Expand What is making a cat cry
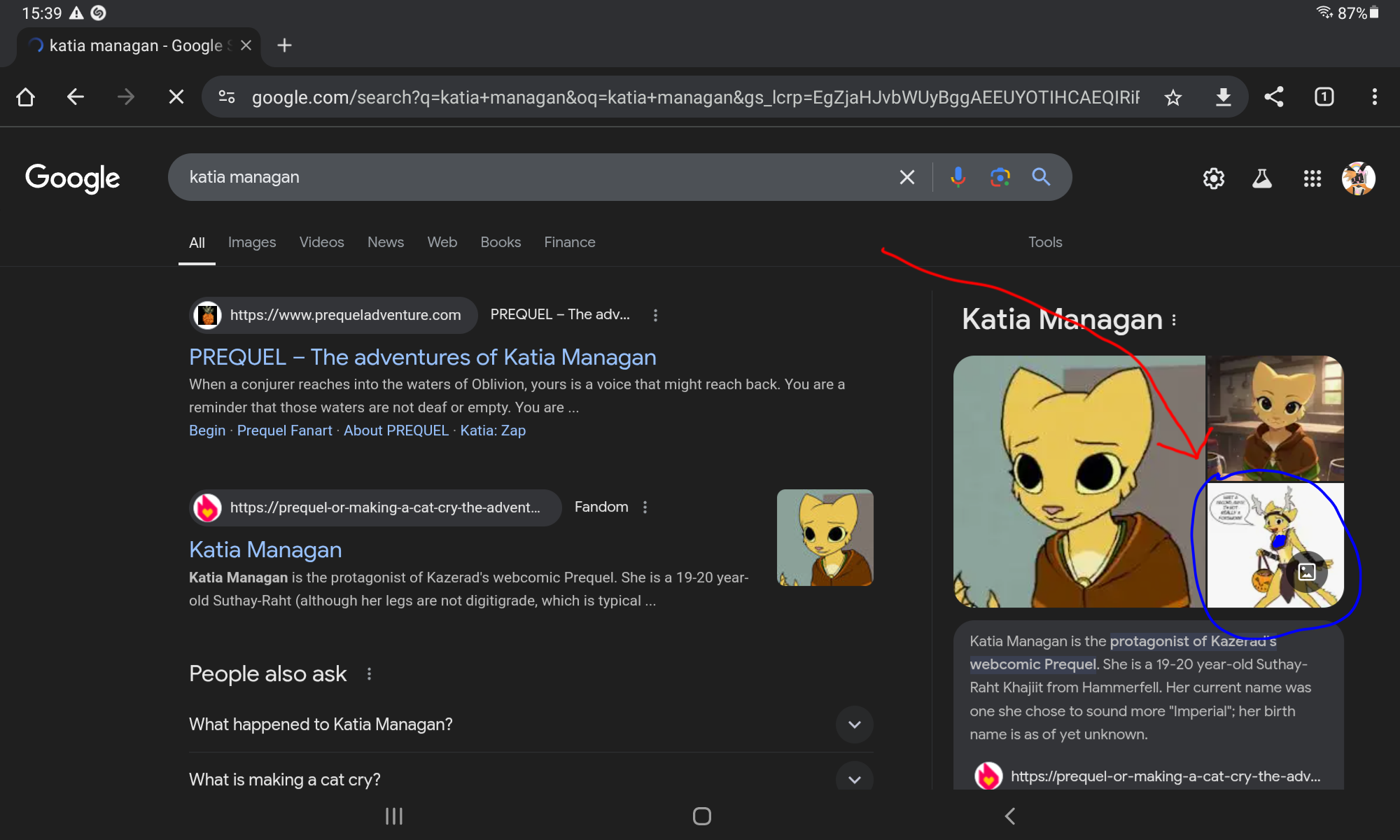The width and height of the screenshot is (1400, 840). (x=531, y=778)
